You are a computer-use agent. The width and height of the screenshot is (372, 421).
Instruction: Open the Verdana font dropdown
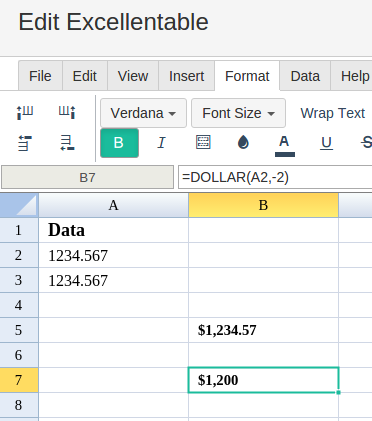click(x=143, y=113)
